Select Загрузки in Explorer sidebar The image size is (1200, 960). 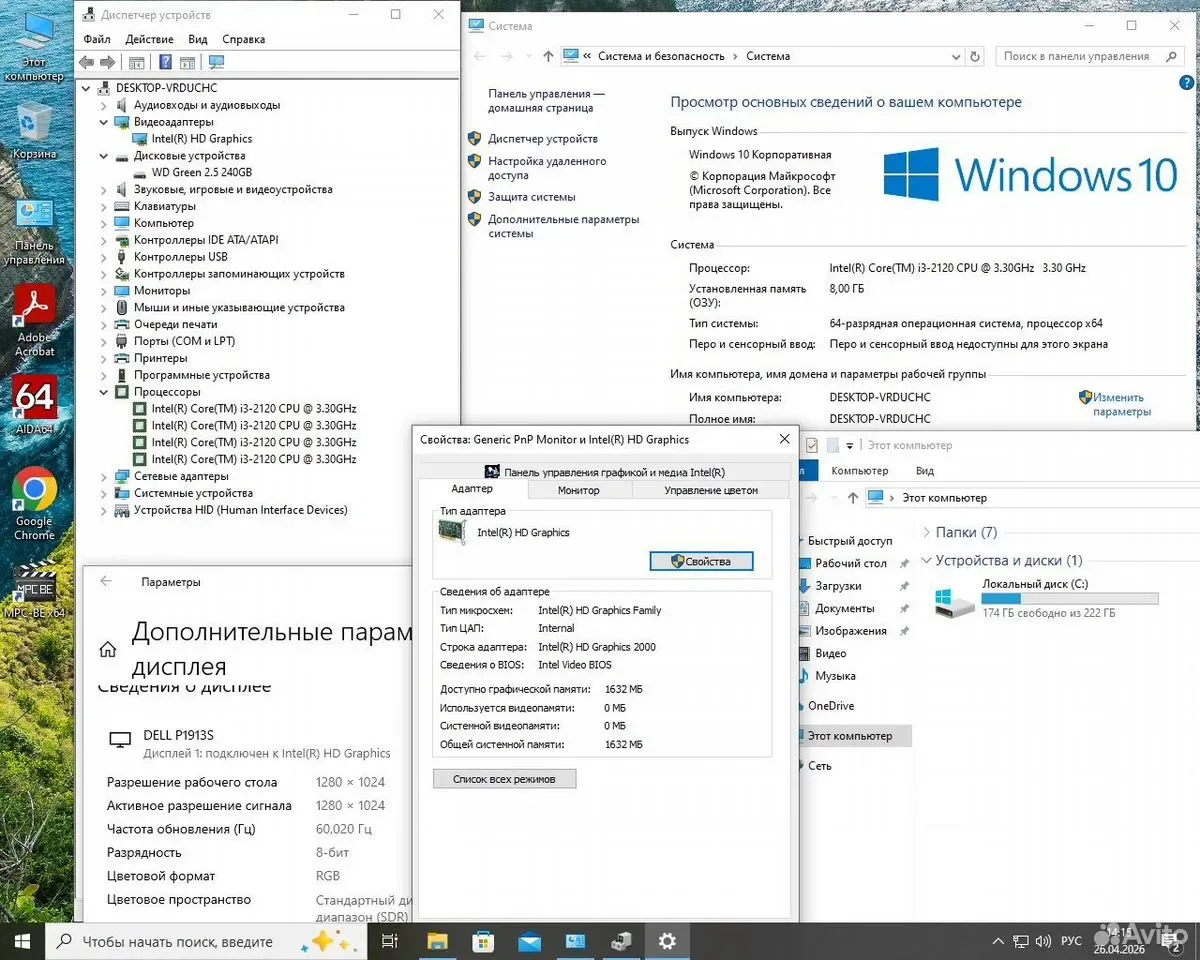coord(838,586)
